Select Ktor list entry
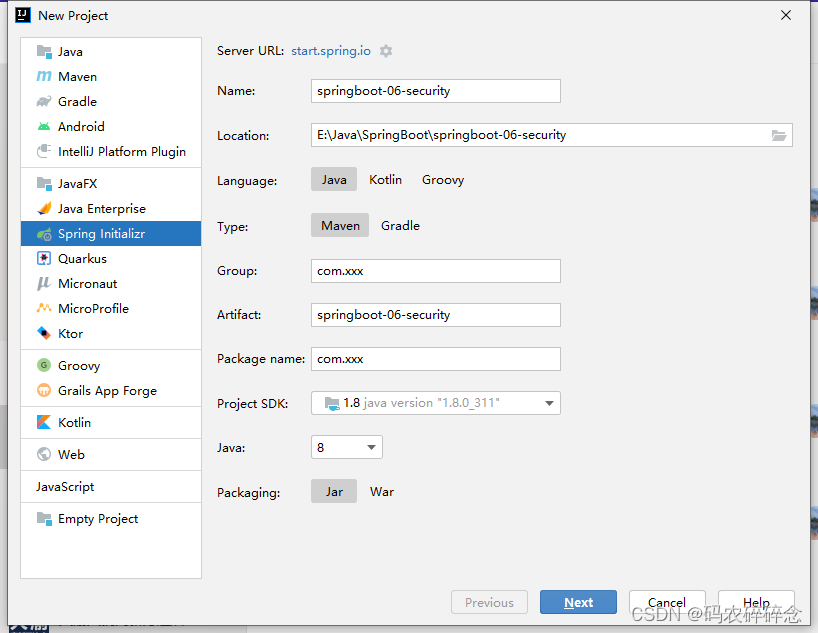The image size is (818, 633). coord(111,333)
